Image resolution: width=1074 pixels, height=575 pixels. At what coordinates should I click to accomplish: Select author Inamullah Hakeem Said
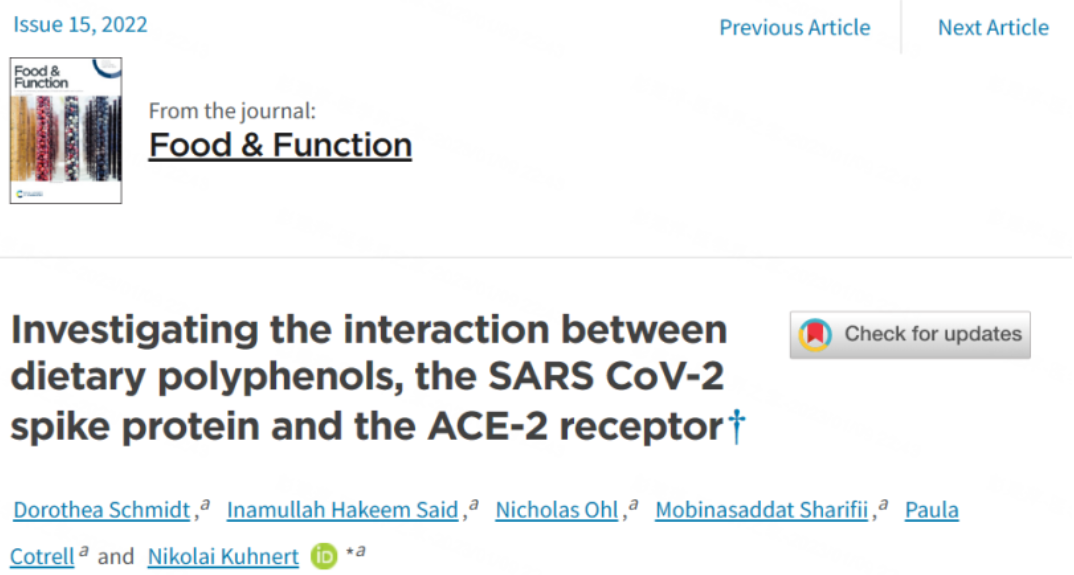click(x=342, y=510)
